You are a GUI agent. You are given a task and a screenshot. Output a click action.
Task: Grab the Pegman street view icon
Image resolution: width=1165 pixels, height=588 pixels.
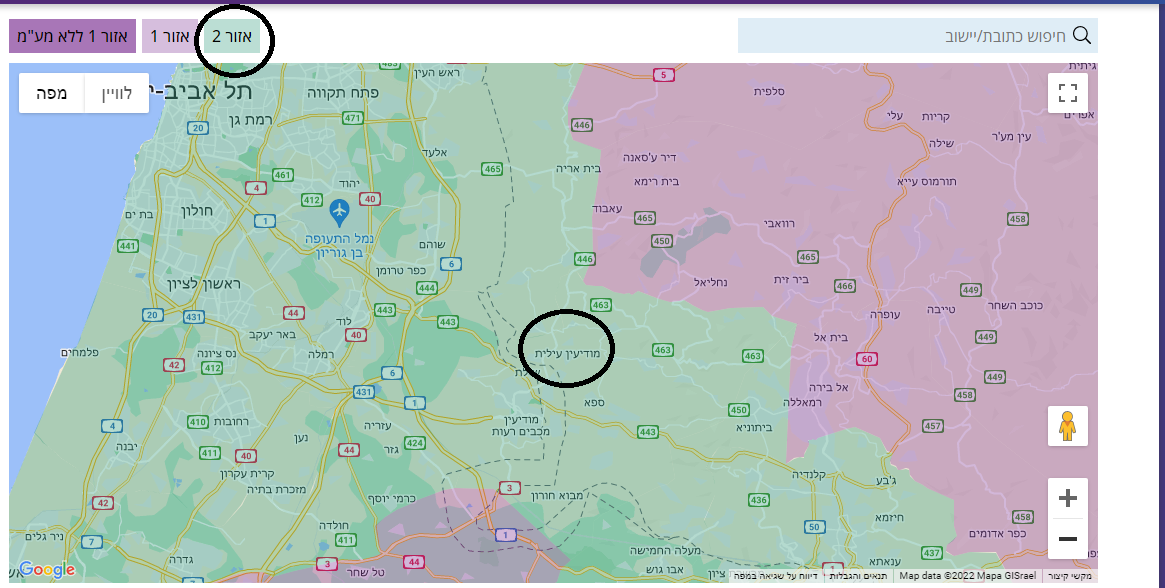point(1068,425)
